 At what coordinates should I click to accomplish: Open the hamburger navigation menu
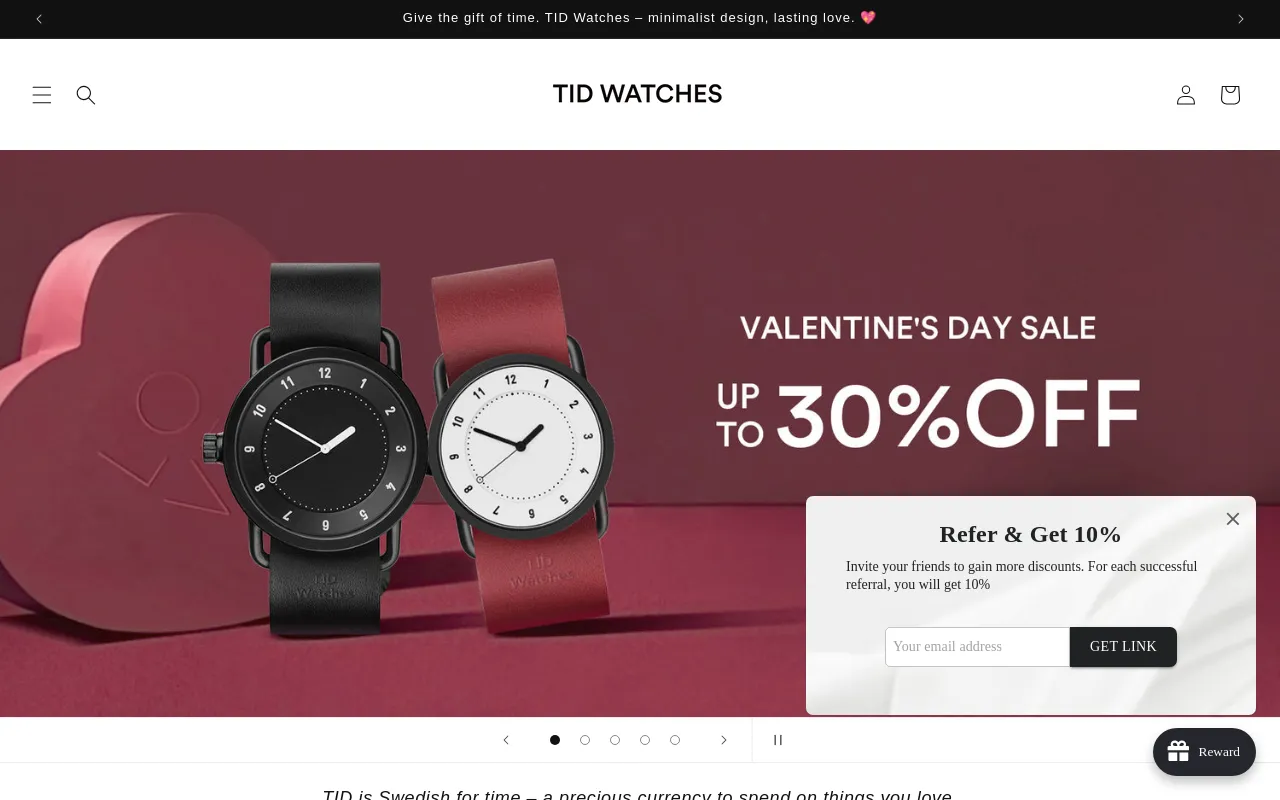(x=42, y=95)
